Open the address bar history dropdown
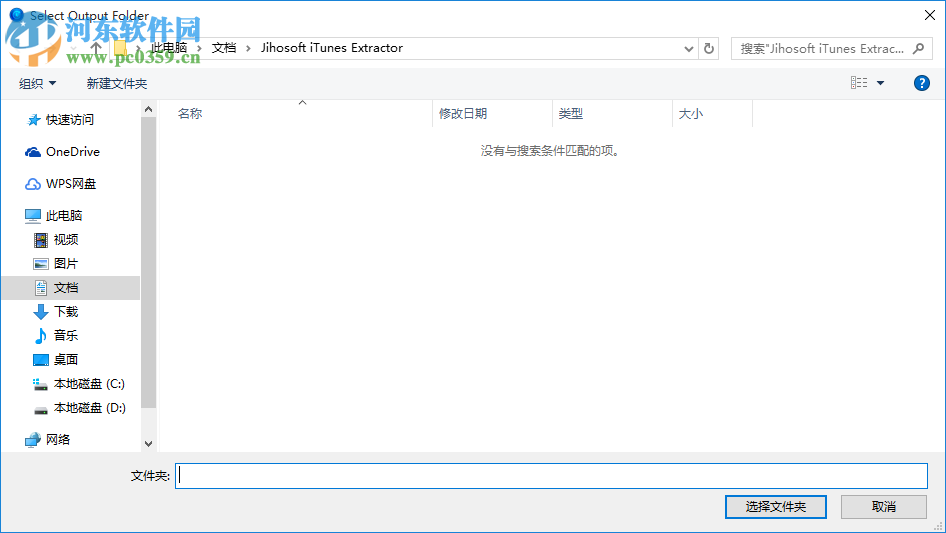Viewport: 946px width, 533px height. click(x=688, y=49)
